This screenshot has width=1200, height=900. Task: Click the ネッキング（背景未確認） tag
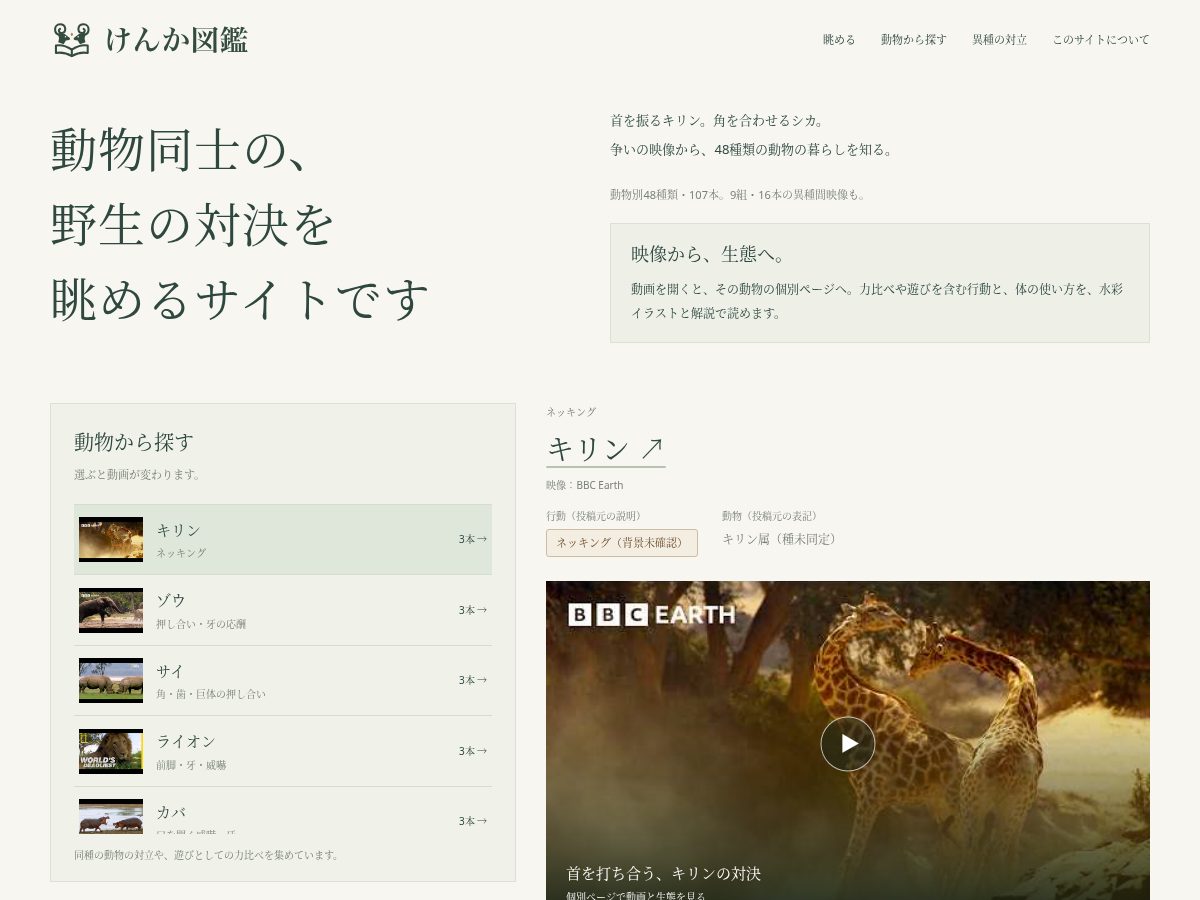coord(622,543)
